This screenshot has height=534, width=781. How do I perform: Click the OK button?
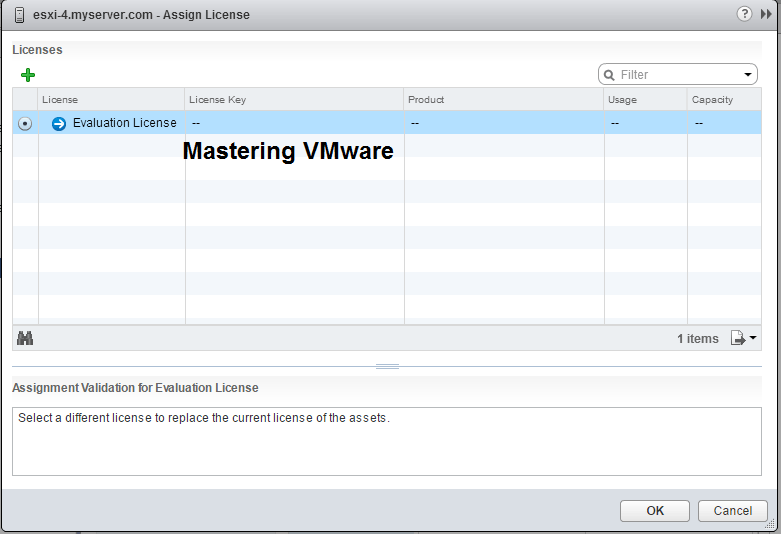[654, 511]
